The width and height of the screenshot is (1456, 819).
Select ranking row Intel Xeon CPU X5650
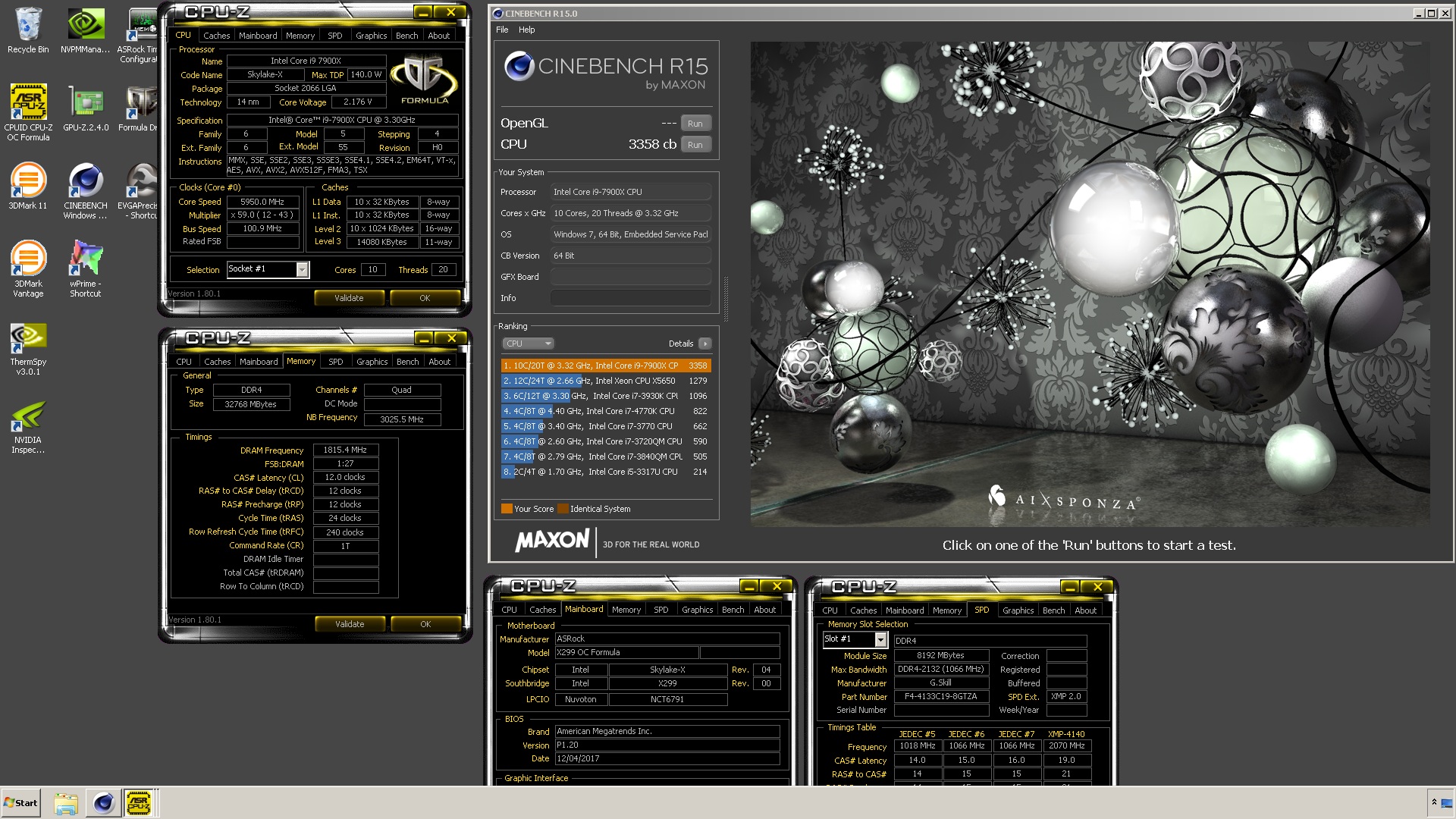tap(606, 381)
